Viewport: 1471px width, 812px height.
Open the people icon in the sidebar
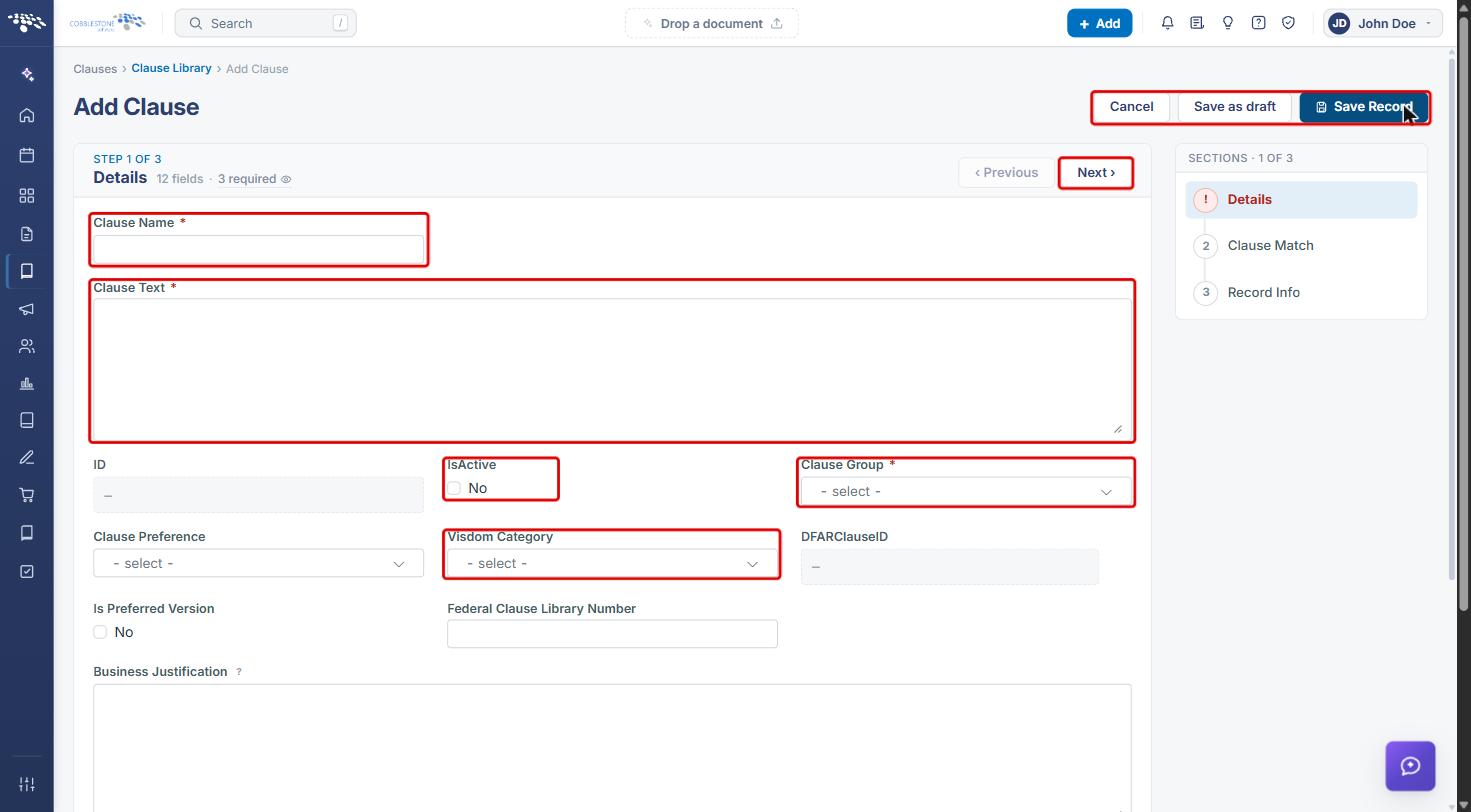[27, 347]
